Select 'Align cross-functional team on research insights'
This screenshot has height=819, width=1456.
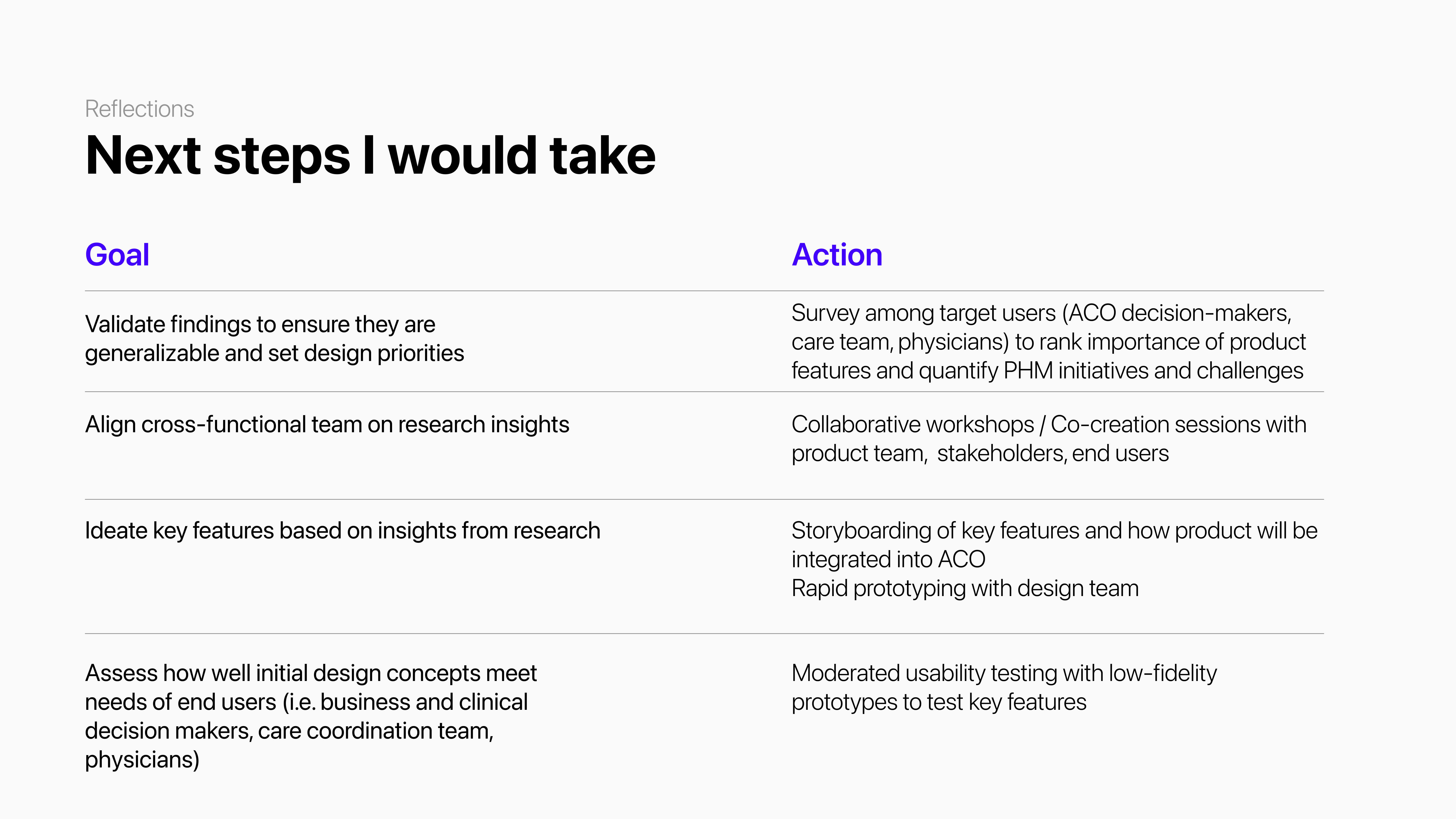click(x=327, y=424)
